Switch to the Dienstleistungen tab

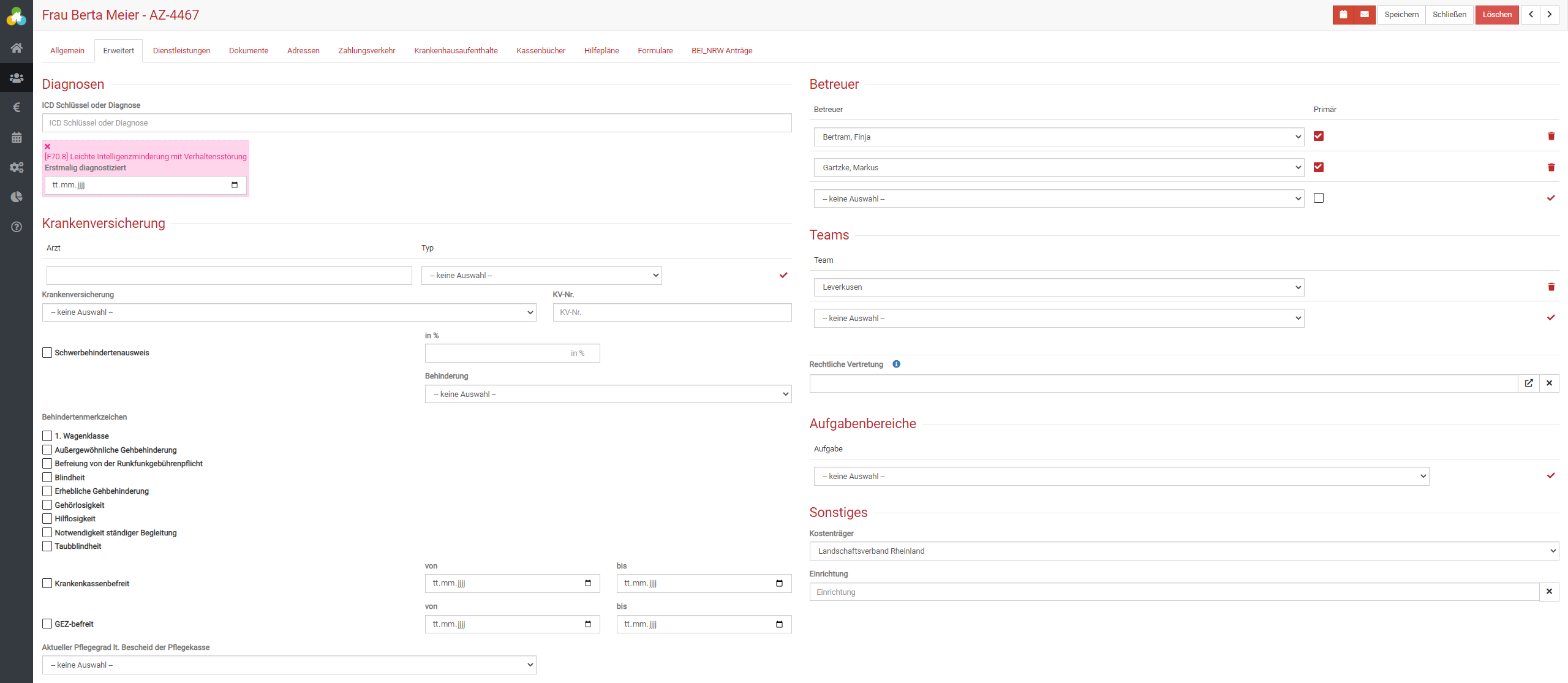[181, 51]
